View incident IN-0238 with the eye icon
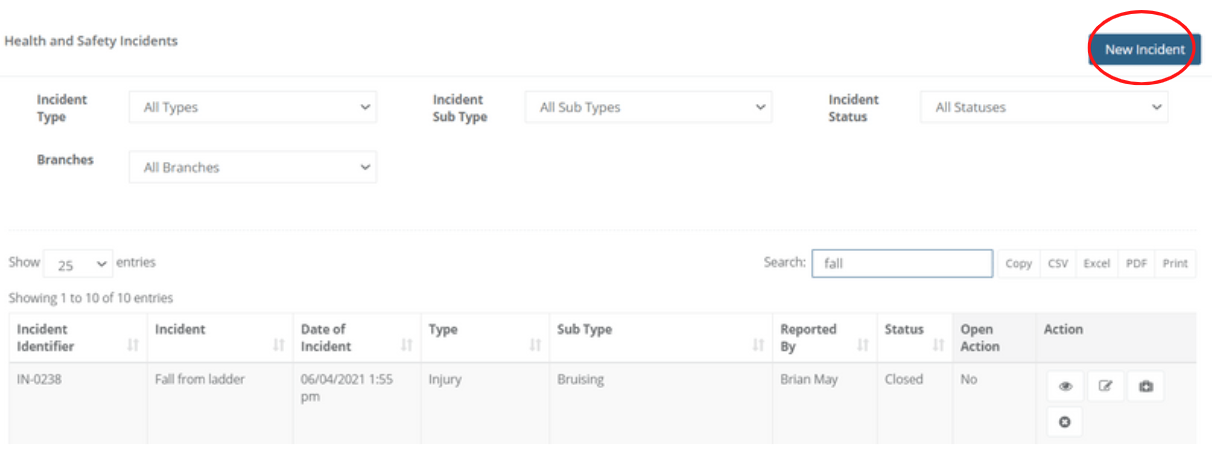Image resolution: width=1213 pixels, height=450 pixels. tap(1065, 386)
